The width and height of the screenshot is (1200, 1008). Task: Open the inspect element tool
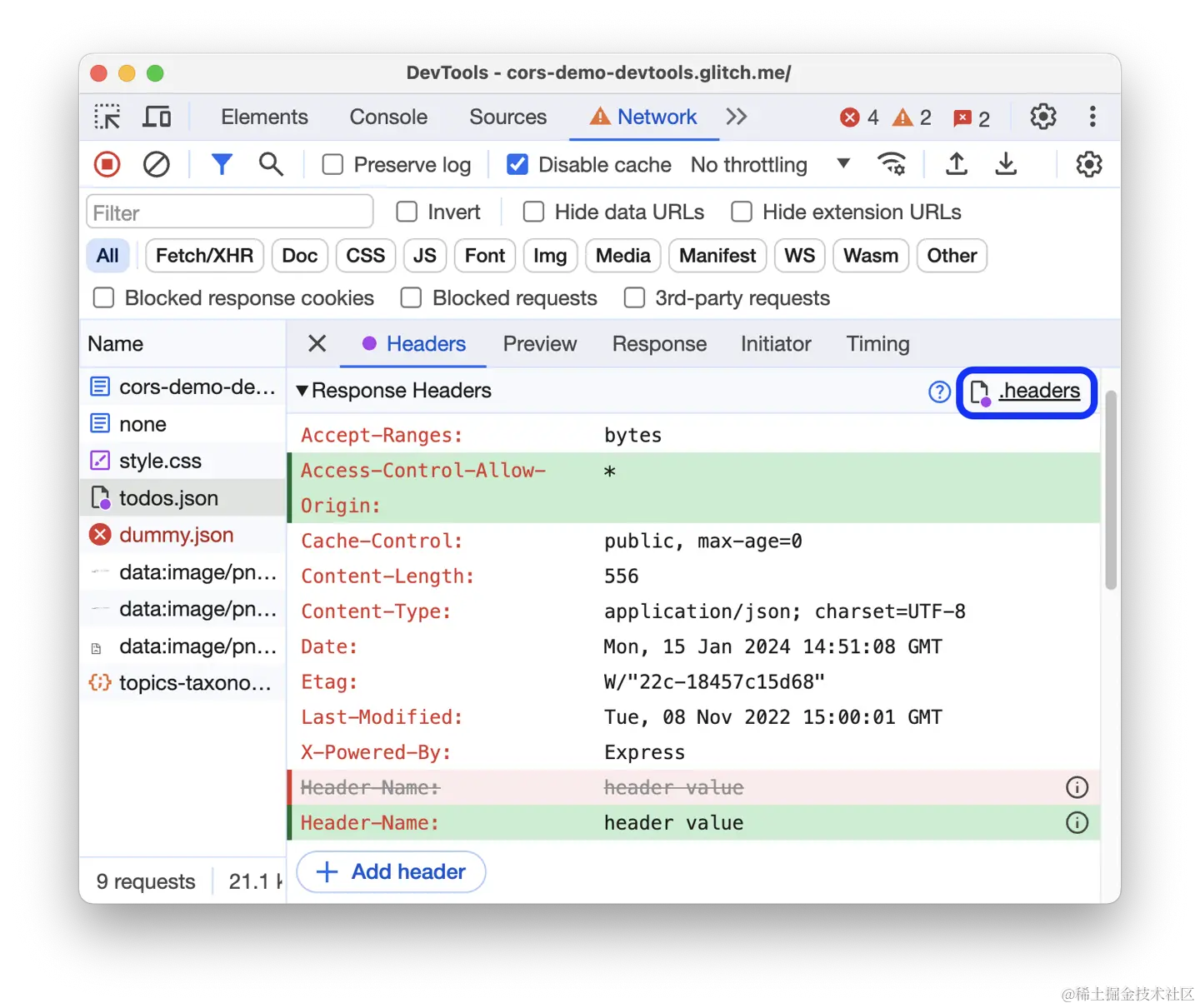point(107,117)
